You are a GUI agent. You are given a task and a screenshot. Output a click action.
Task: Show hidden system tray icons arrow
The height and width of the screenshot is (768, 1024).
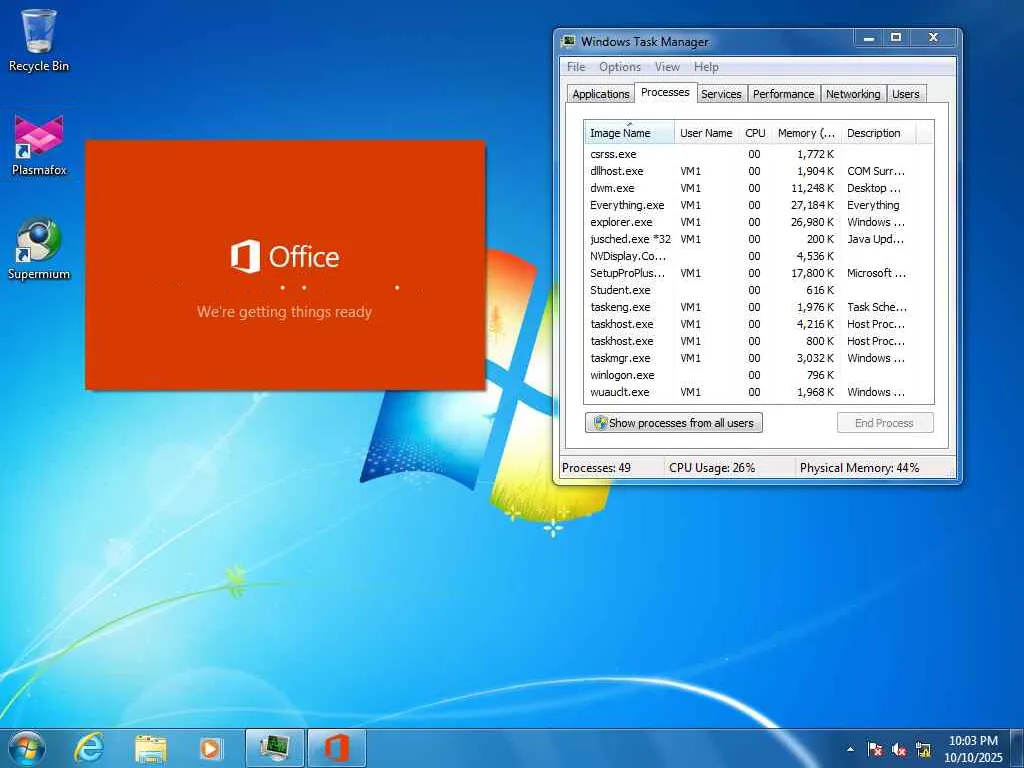850,749
